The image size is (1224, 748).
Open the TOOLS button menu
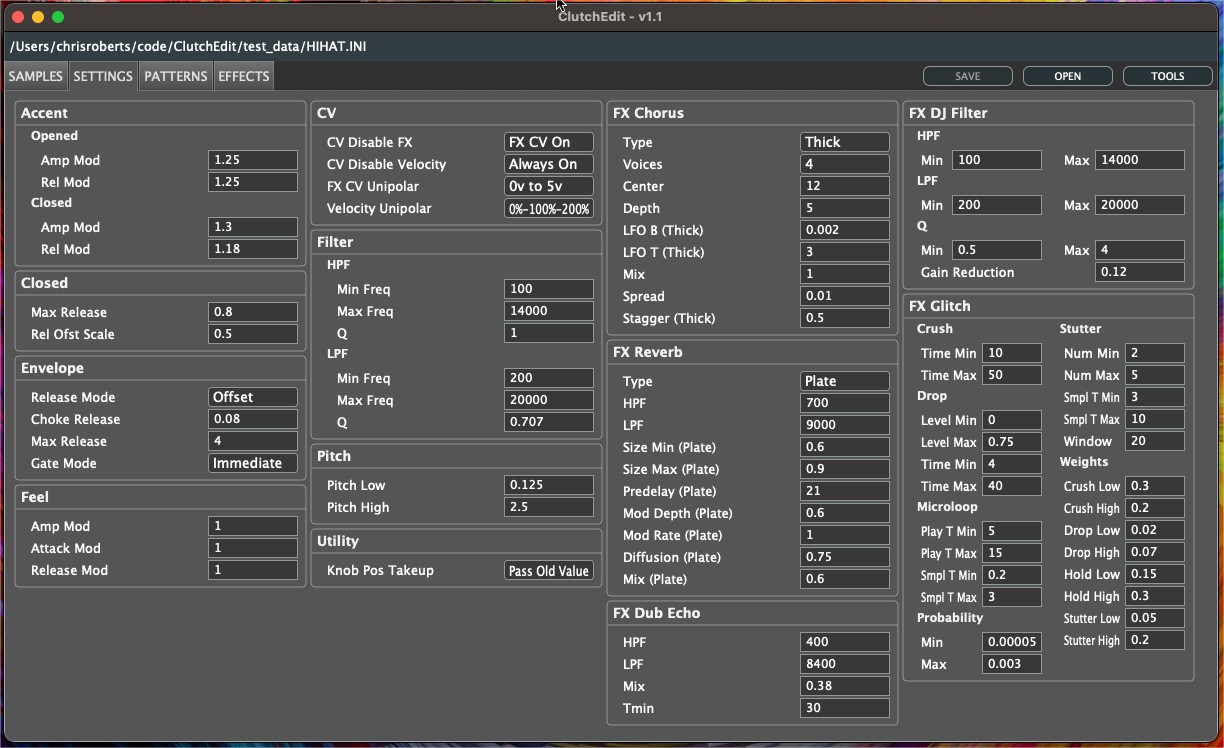coord(1168,76)
